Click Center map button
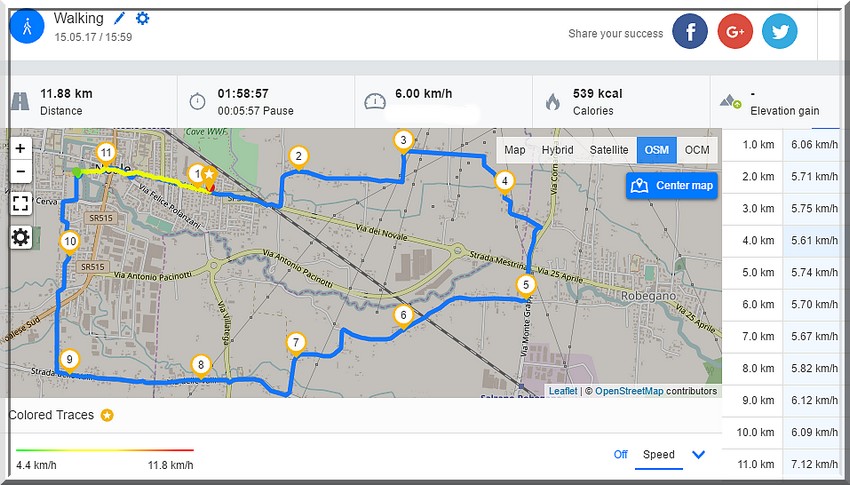 coord(673,185)
